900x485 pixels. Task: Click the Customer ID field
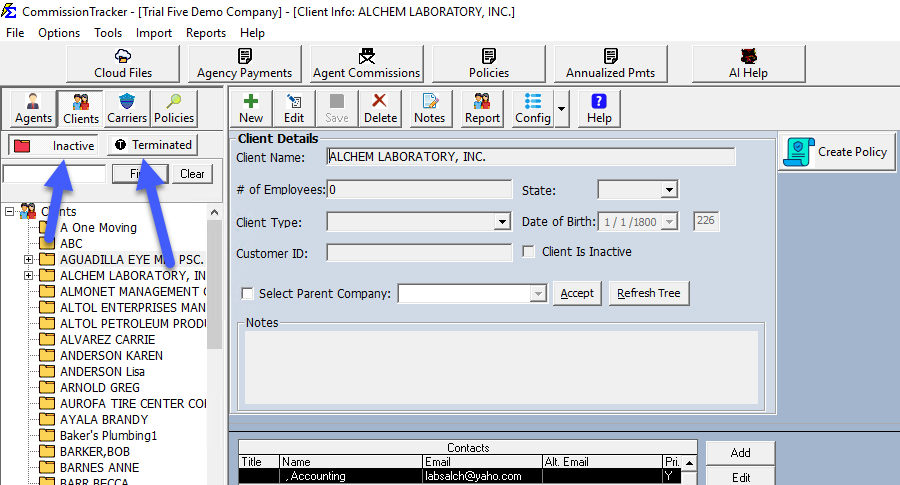click(x=419, y=253)
